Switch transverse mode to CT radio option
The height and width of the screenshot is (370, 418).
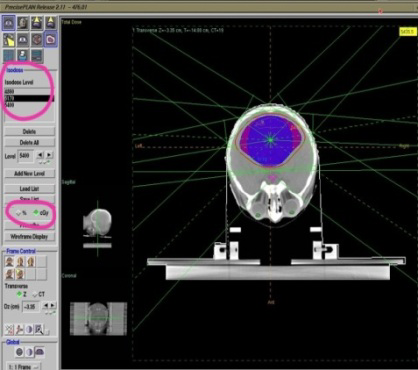tap(35, 294)
